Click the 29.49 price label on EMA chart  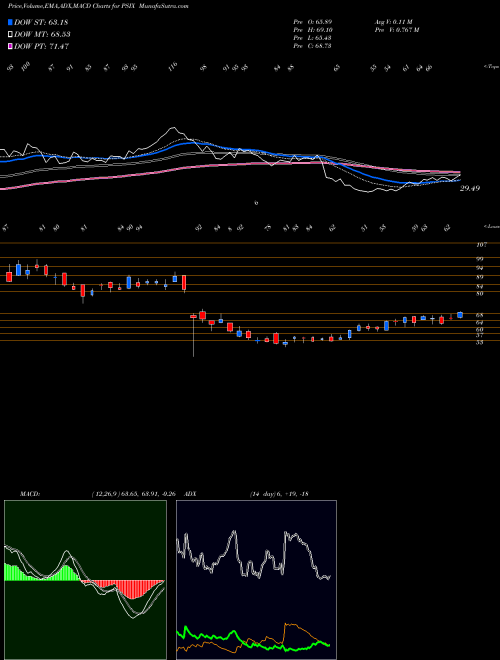[470, 189]
